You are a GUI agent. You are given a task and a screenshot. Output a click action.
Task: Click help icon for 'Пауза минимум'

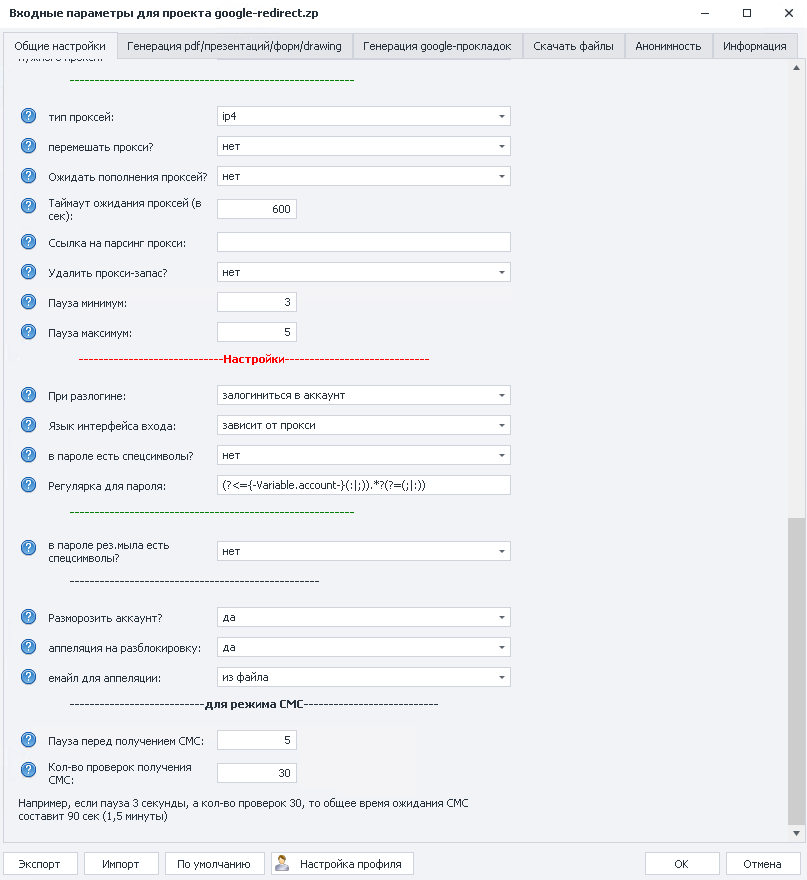point(28,302)
